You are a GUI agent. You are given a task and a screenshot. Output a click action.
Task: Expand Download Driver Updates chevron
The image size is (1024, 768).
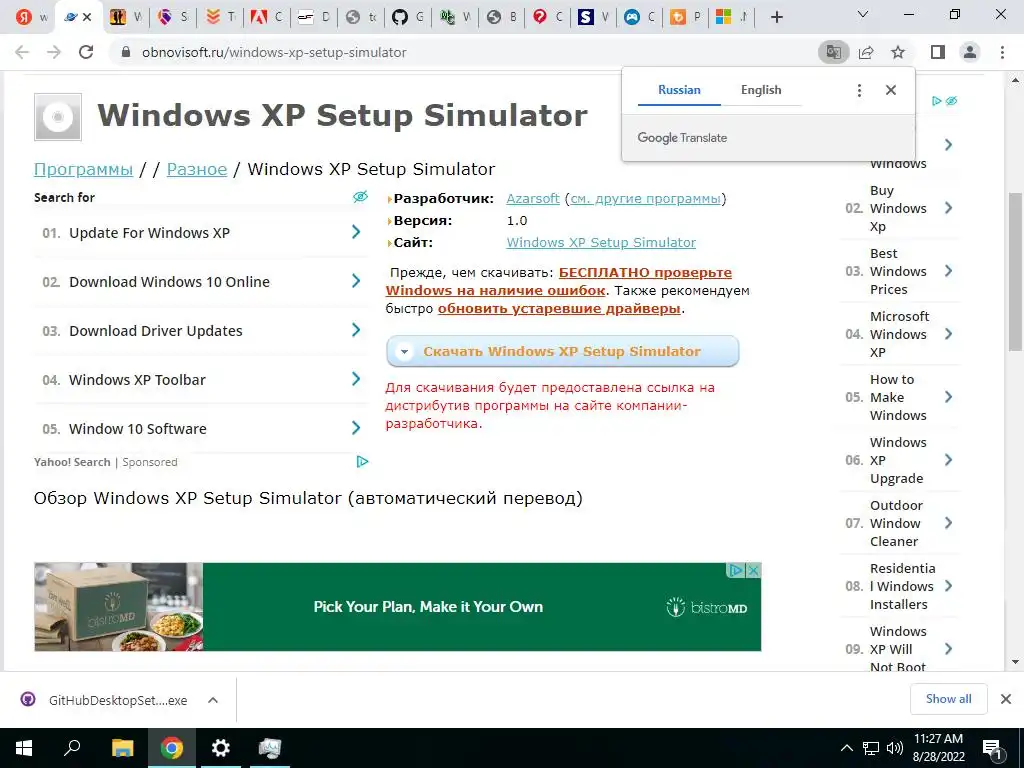(x=356, y=330)
